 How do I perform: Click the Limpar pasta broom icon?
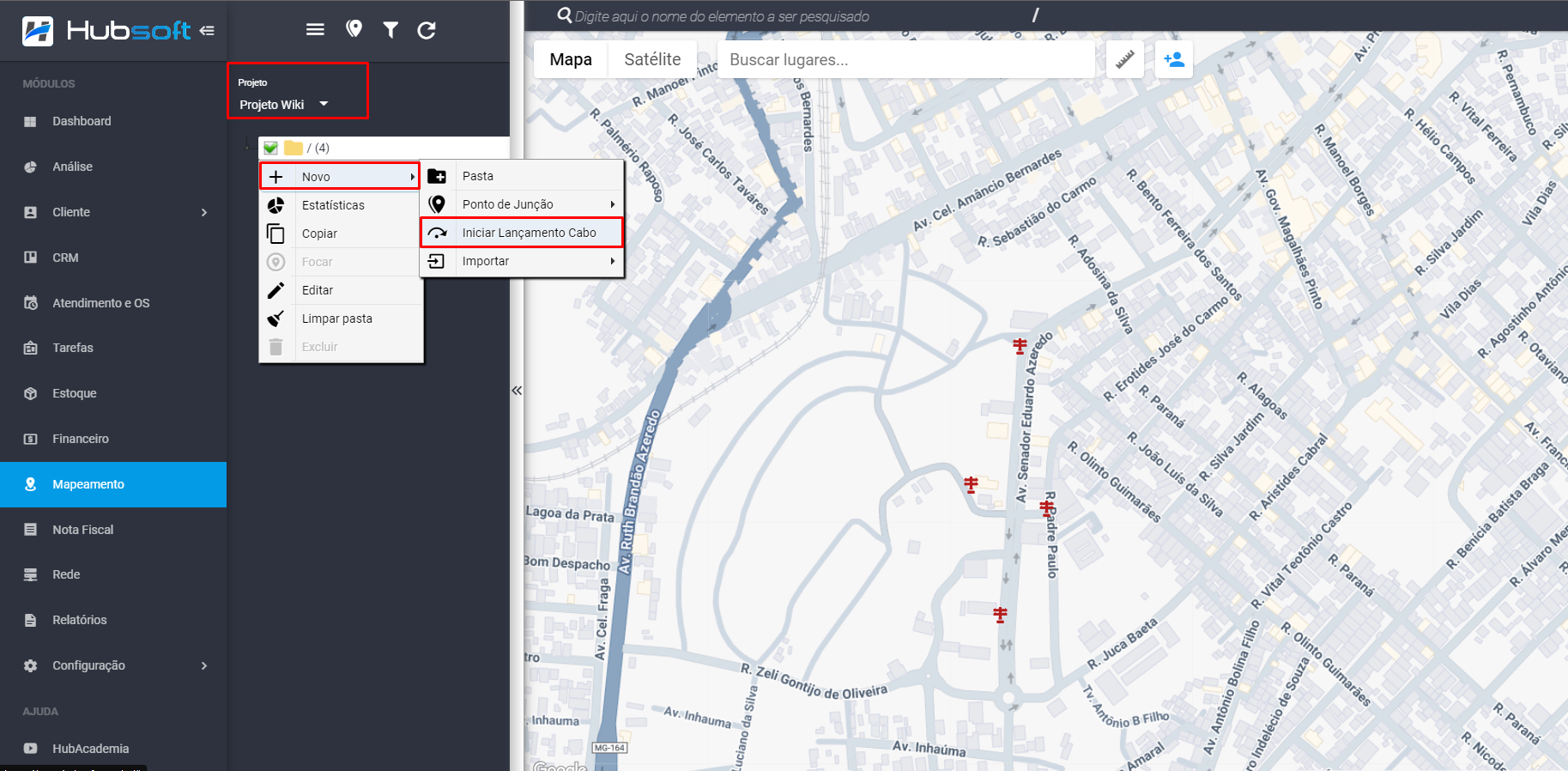click(x=275, y=319)
